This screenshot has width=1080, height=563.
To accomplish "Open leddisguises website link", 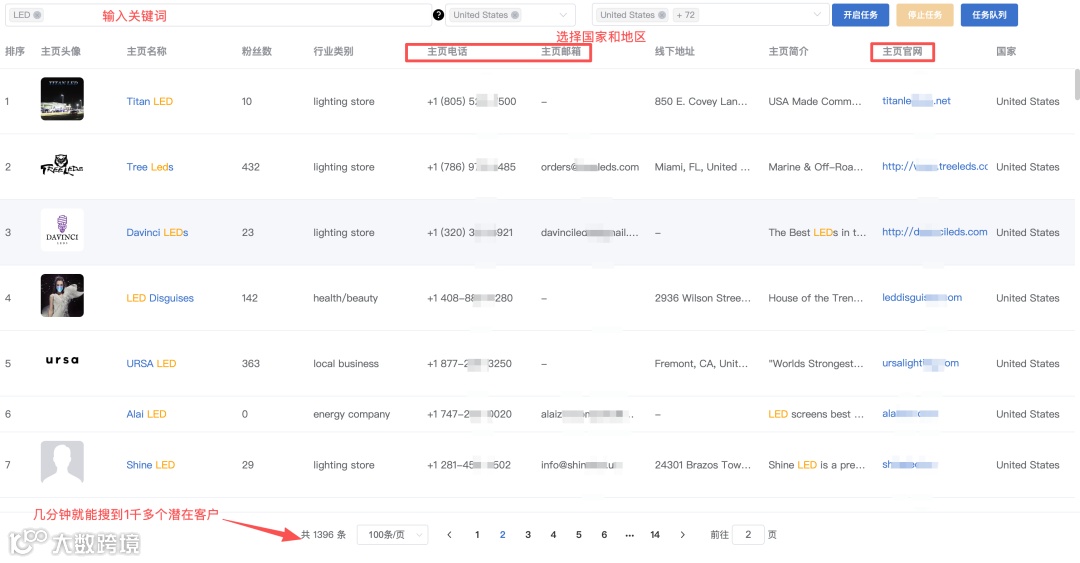I will click(922, 297).
